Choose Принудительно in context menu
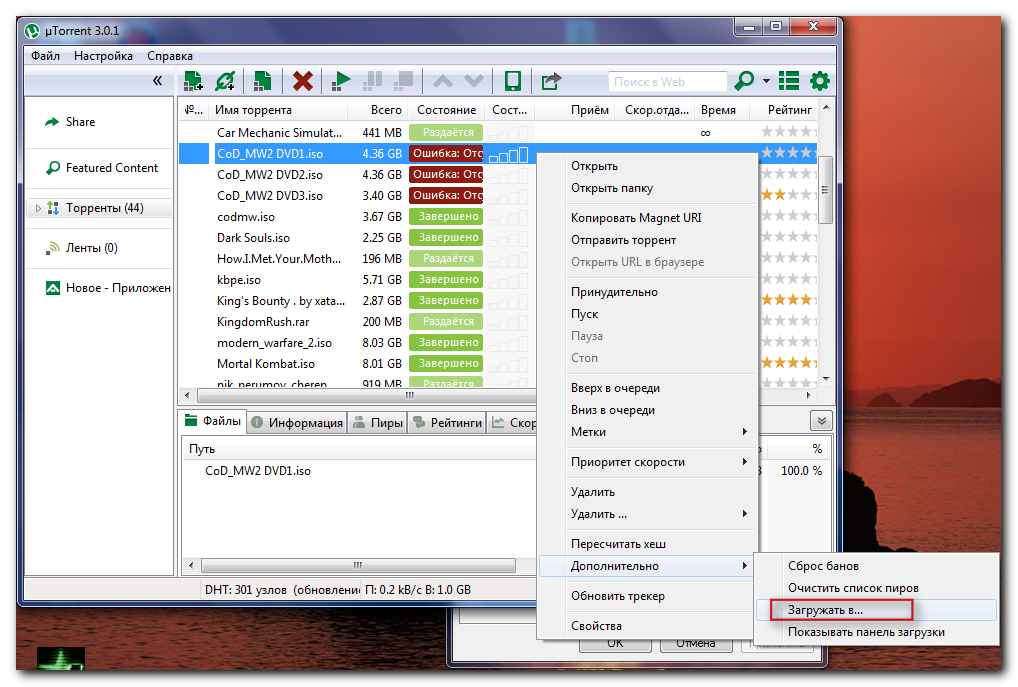The width and height of the screenshot is (1018, 687). (x=648, y=292)
